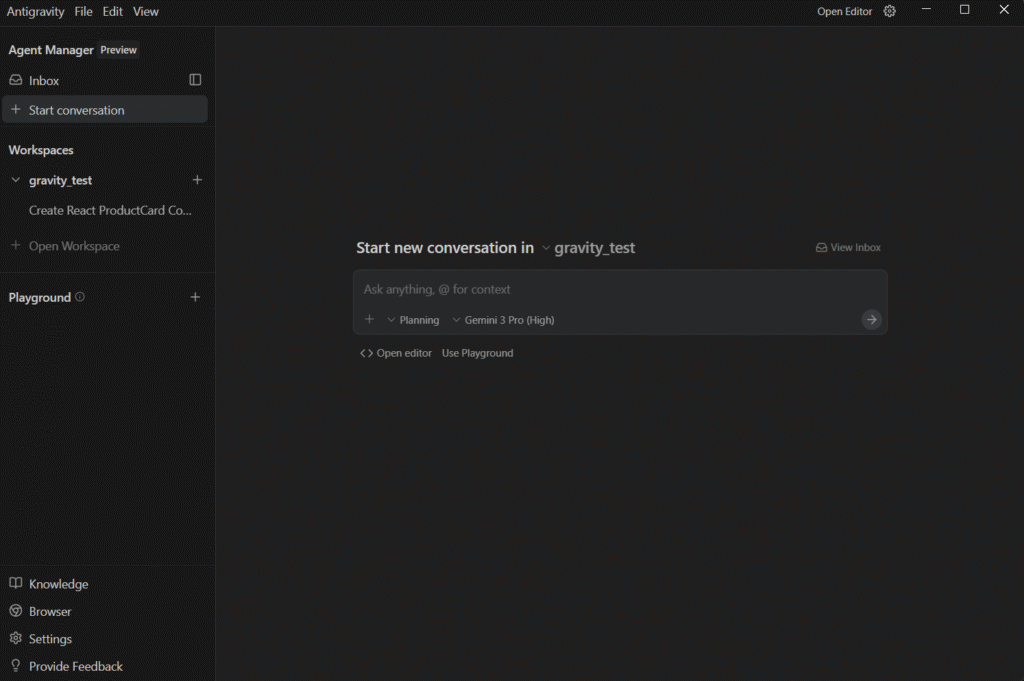Toggle the sidebar panel icon beside Inbox

coord(195,80)
